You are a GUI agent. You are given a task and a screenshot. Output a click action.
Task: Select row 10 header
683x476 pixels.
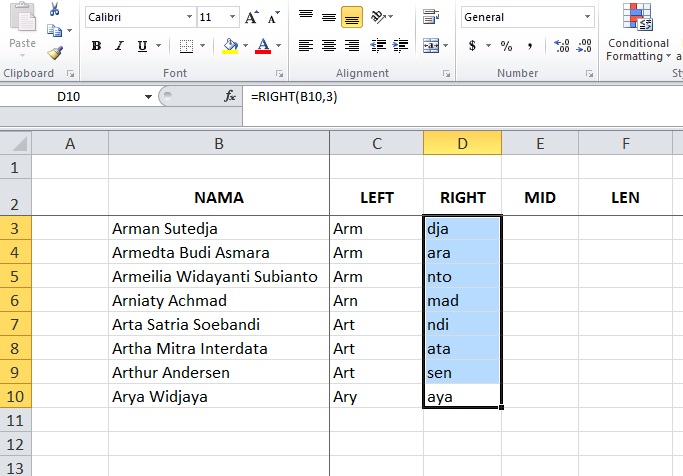click(16, 397)
